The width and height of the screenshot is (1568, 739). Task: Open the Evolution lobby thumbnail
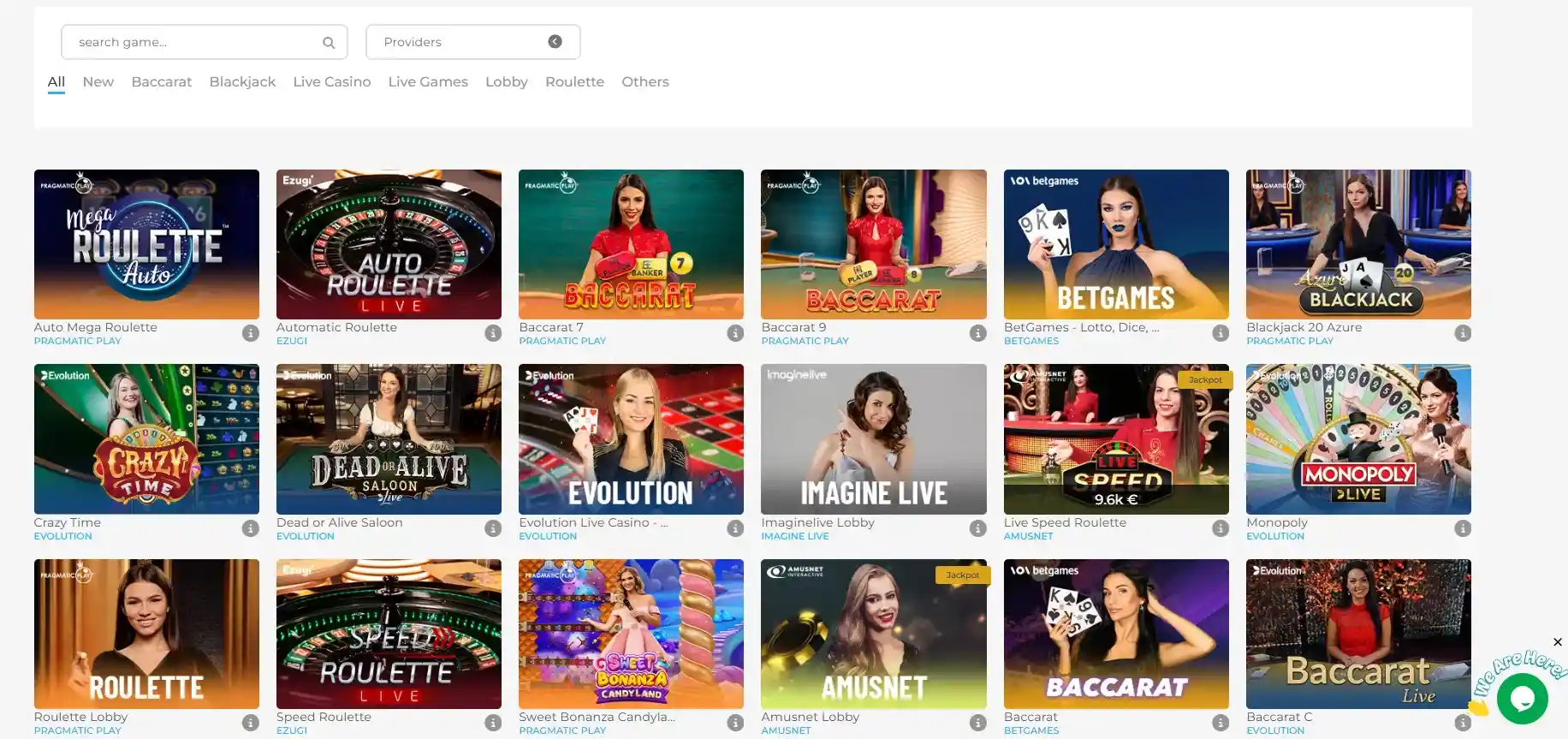click(631, 439)
